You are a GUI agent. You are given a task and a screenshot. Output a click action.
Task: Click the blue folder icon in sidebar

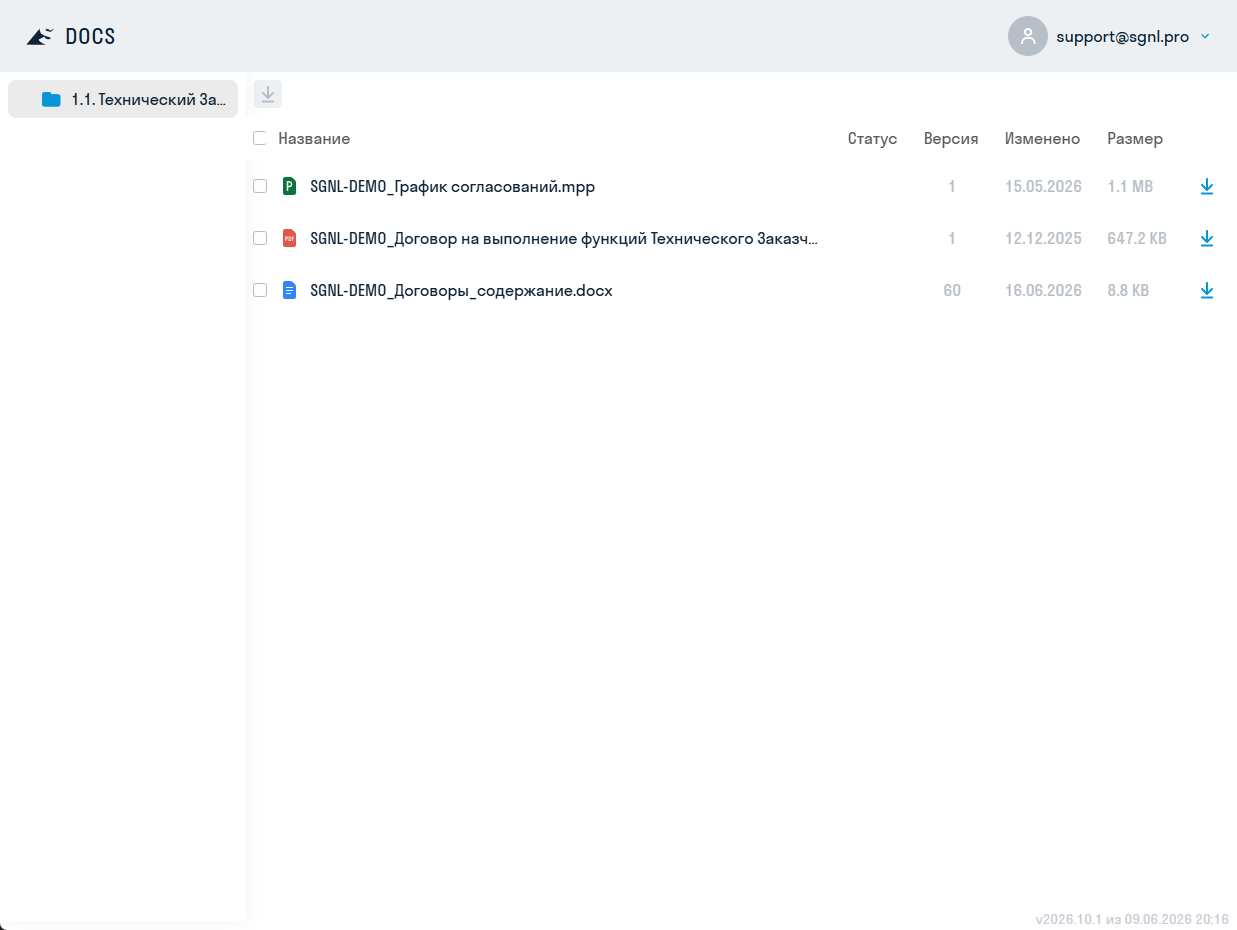[x=51, y=99]
